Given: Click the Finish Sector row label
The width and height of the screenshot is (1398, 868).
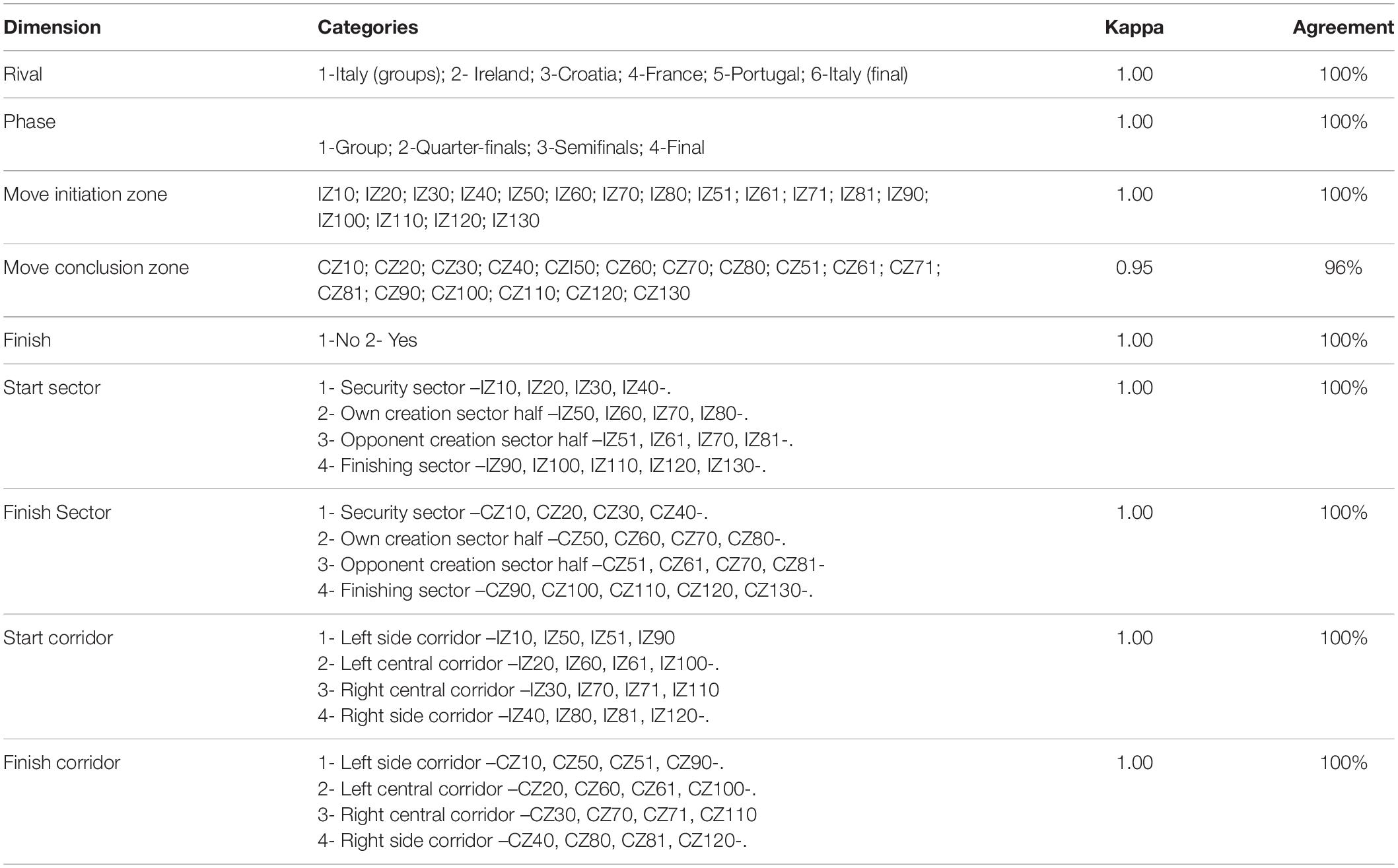Looking at the screenshot, I should coord(57,512).
